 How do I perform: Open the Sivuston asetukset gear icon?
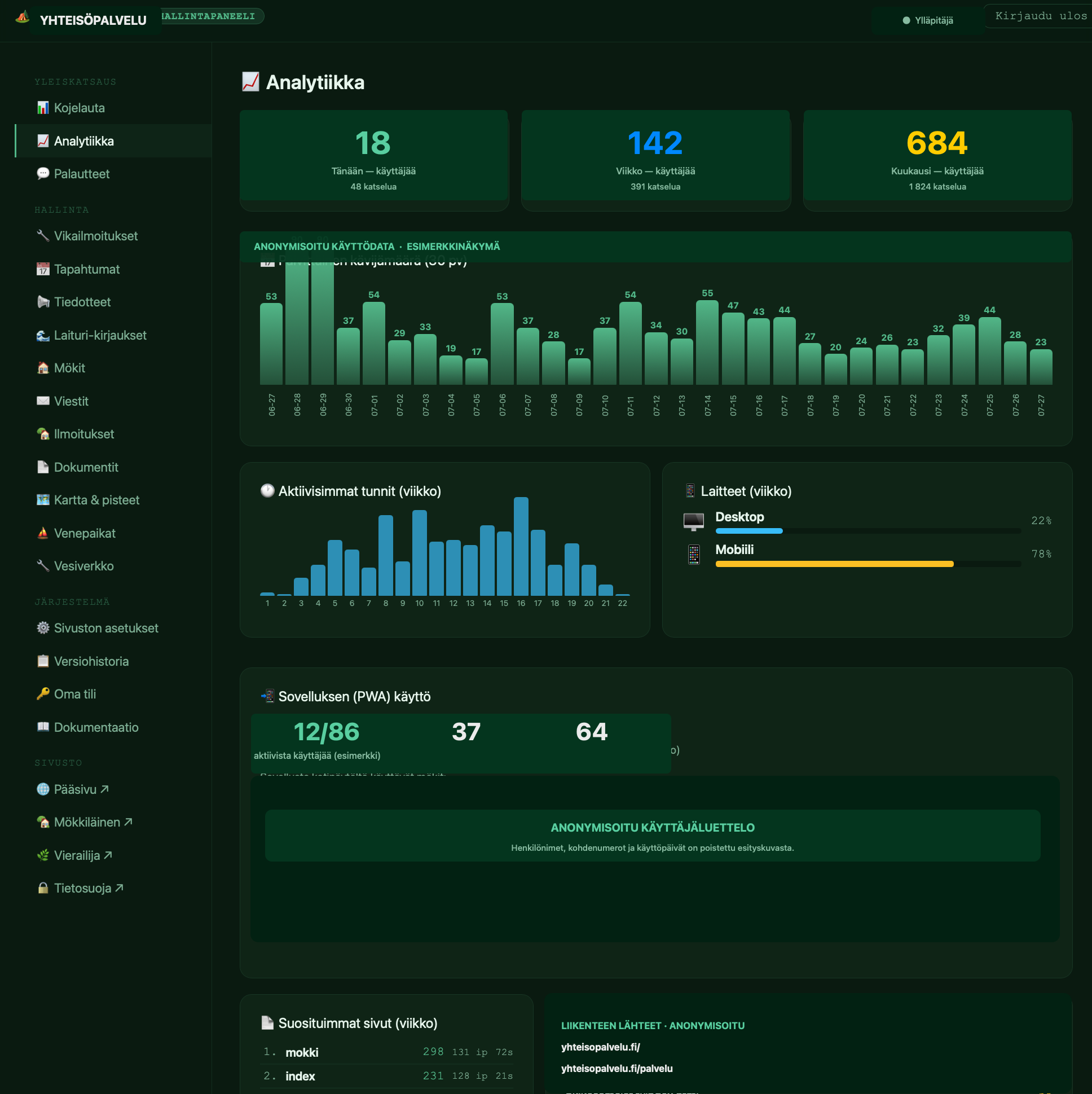pos(43,628)
